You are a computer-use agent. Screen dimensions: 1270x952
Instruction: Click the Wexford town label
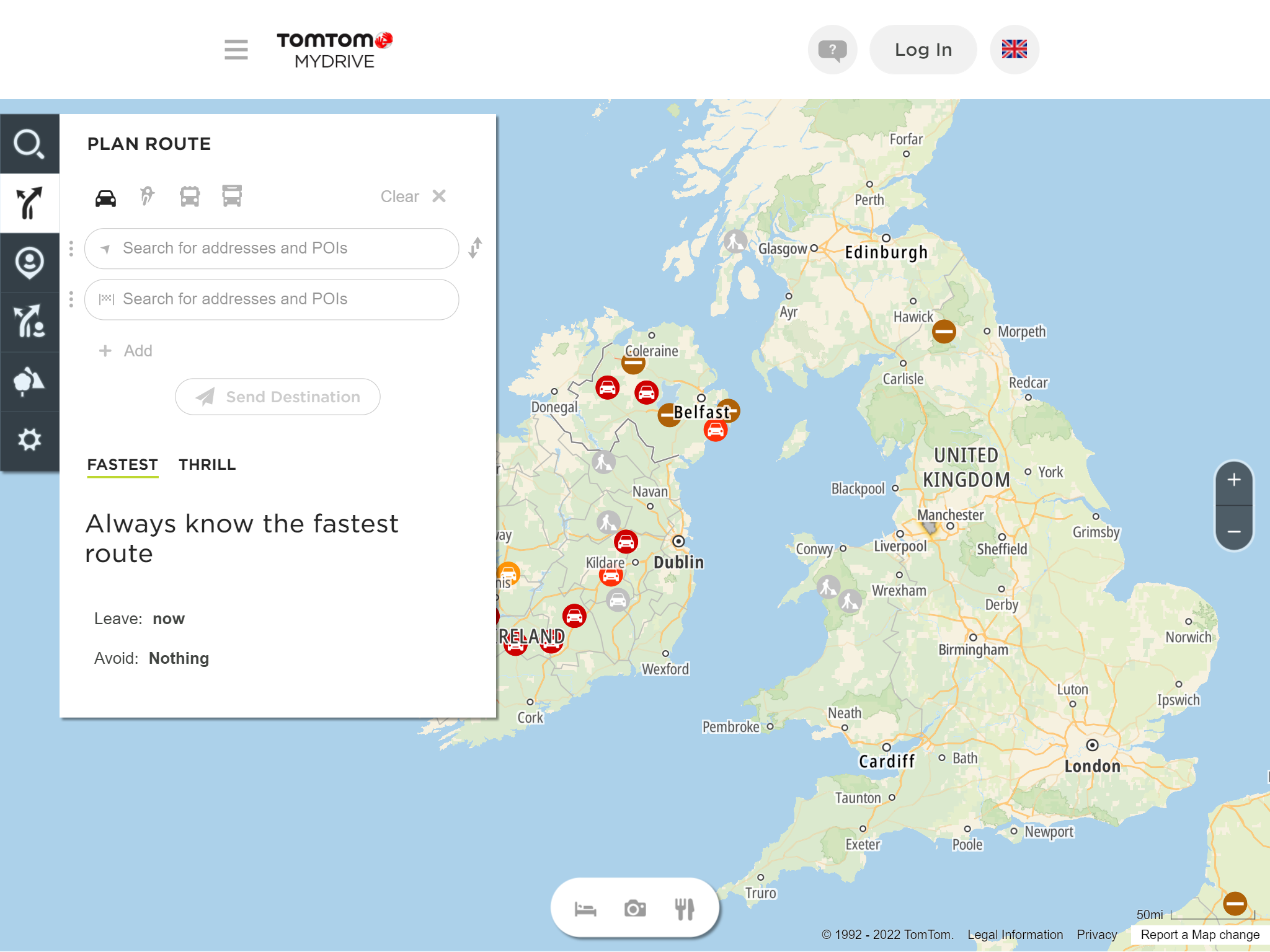[x=665, y=669]
